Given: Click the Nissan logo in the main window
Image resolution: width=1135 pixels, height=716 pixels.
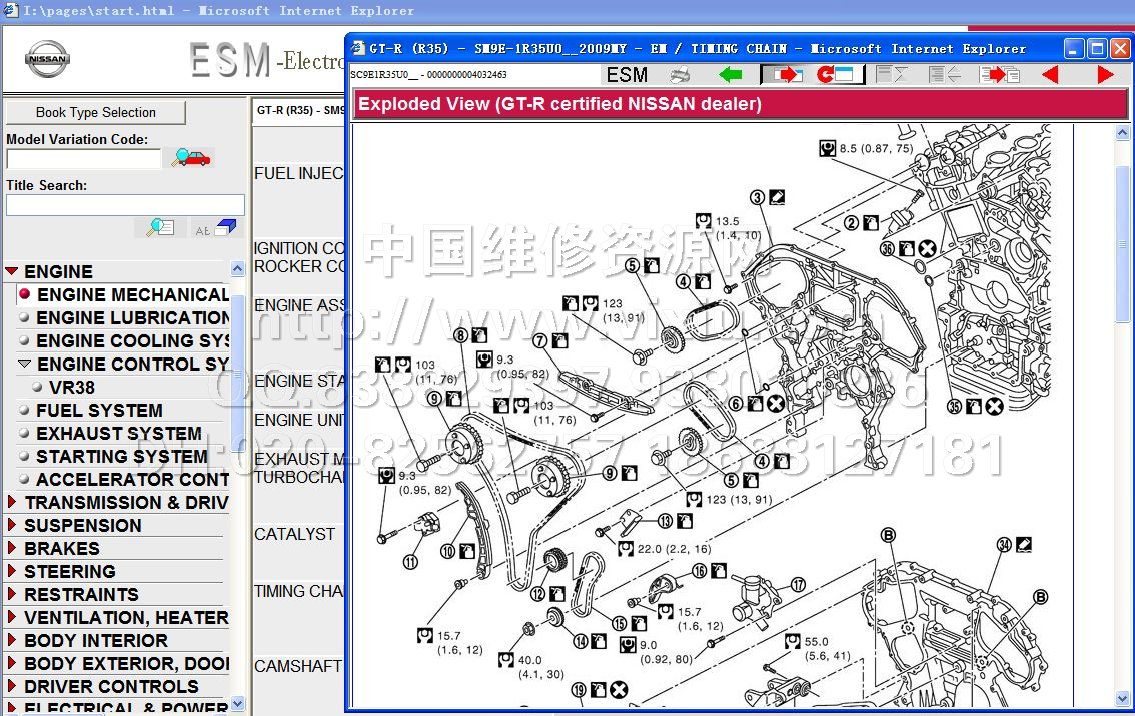Looking at the screenshot, I should (x=47, y=59).
